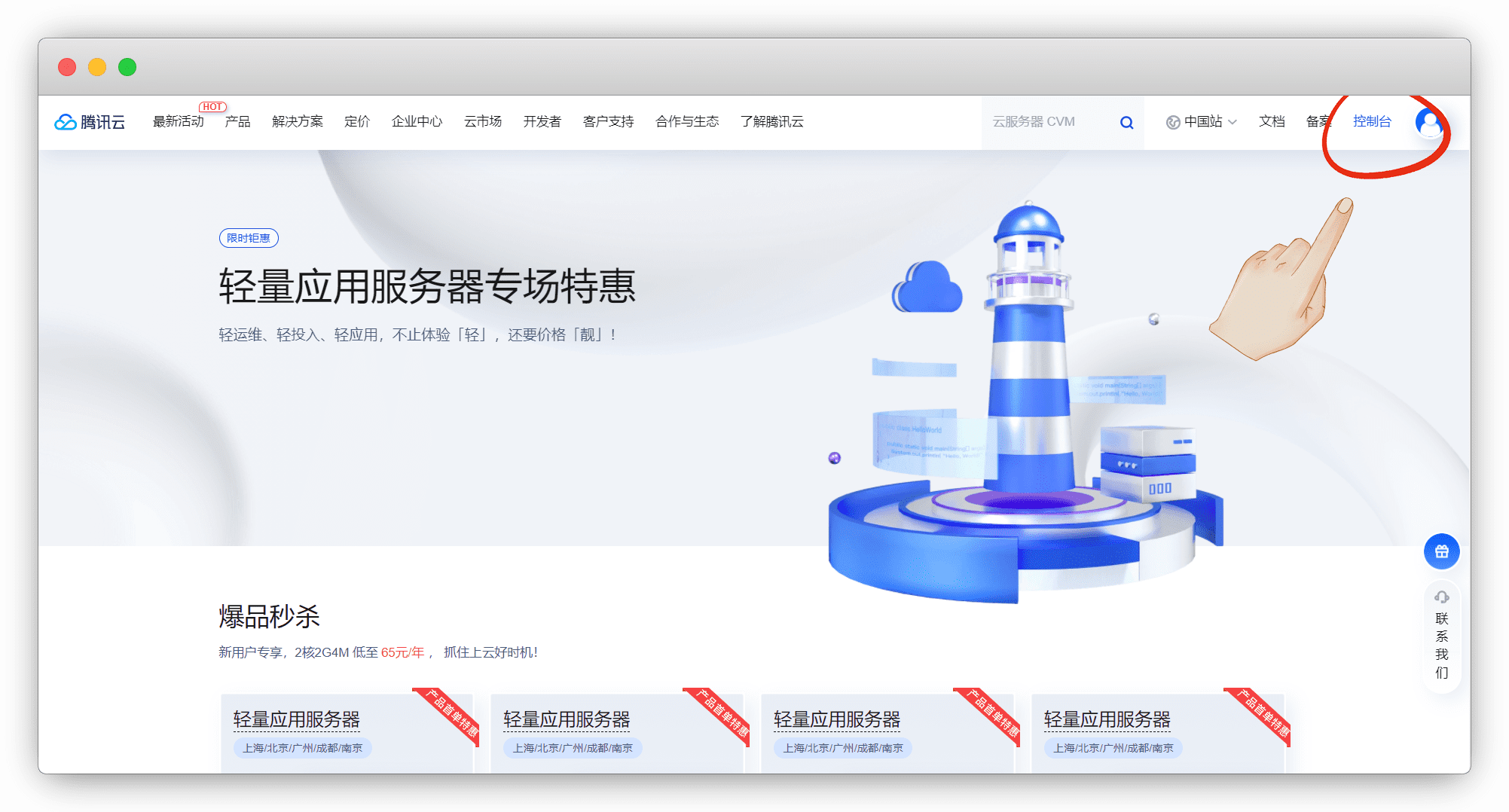Click the globe icon beside 中国站
Image resolution: width=1509 pixels, height=812 pixels.
click(x=1173, y=123)
